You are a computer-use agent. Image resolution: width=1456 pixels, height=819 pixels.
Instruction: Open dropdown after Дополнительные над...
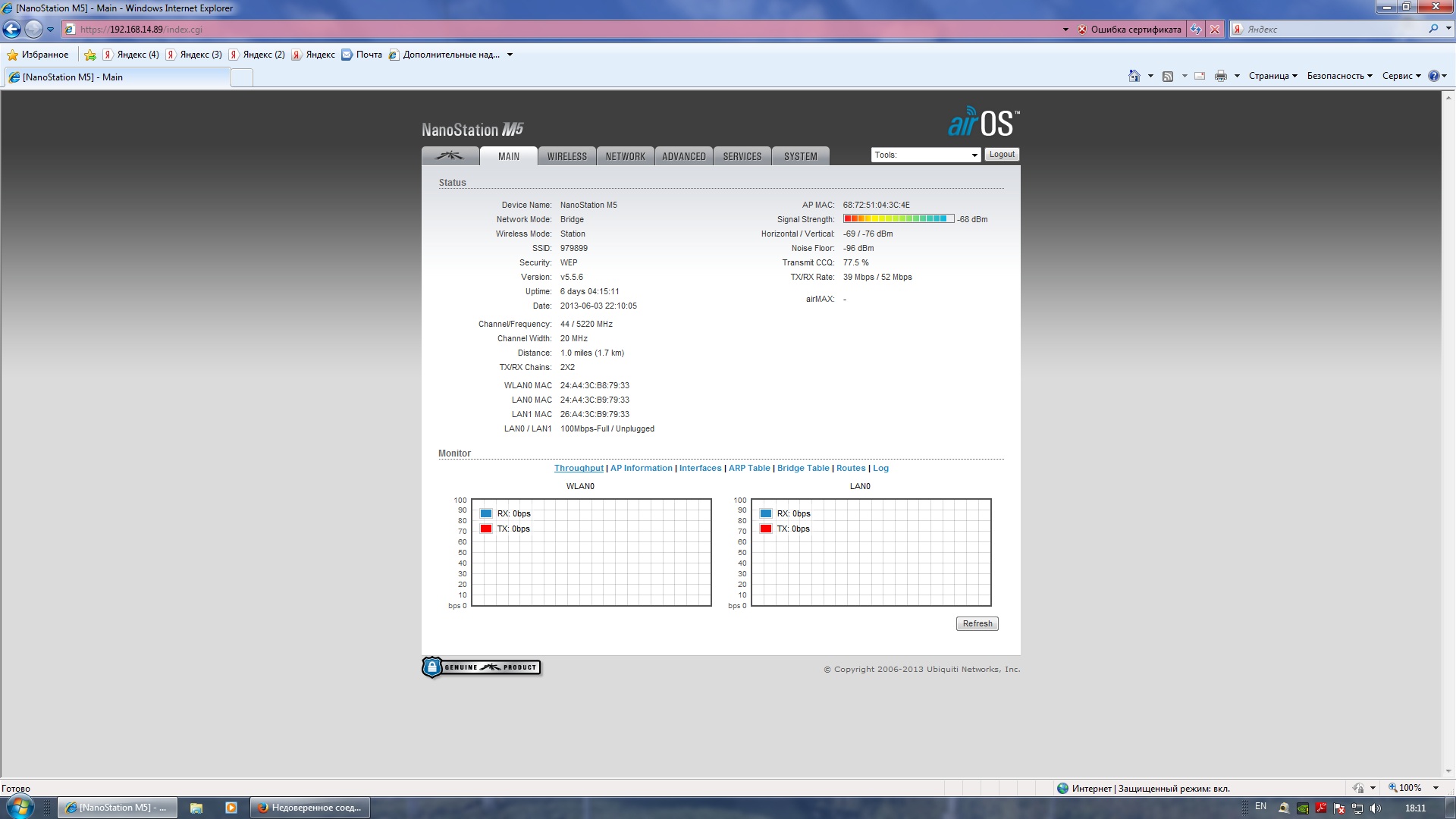510,55
